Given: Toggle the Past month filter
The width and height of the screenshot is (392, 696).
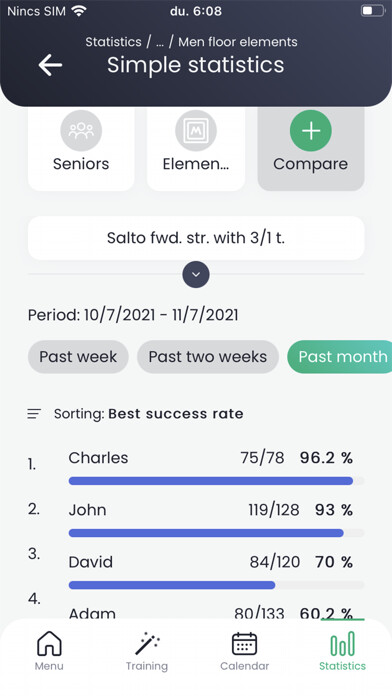Looking at the screenshot, I should pyautogui.click(x=340, y=357).
